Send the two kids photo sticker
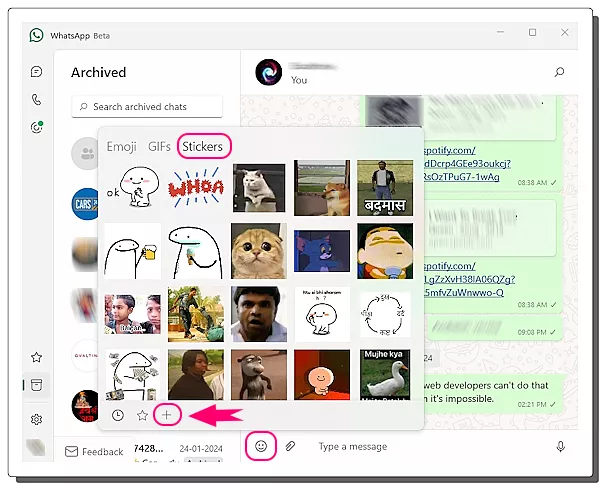 point(132,314)
